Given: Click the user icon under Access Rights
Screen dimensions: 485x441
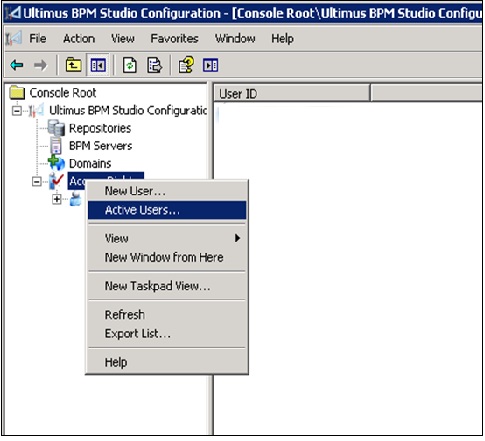Looking at the screenshot, I should click(x=76, y=199).
